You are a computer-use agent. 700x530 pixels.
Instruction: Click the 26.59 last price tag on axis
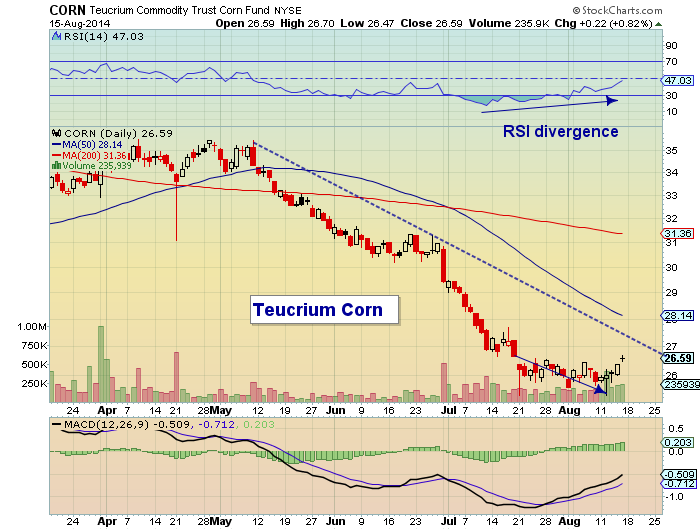pyautogui.click(x=677, y=358)
